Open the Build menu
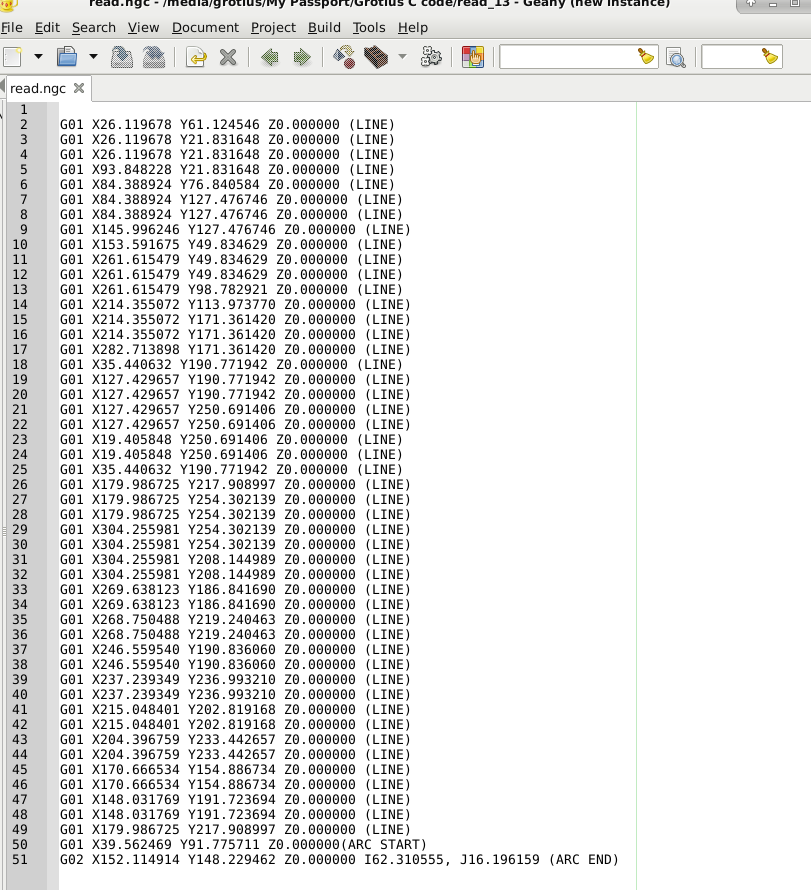811x890 pixels. pos(324,27)
